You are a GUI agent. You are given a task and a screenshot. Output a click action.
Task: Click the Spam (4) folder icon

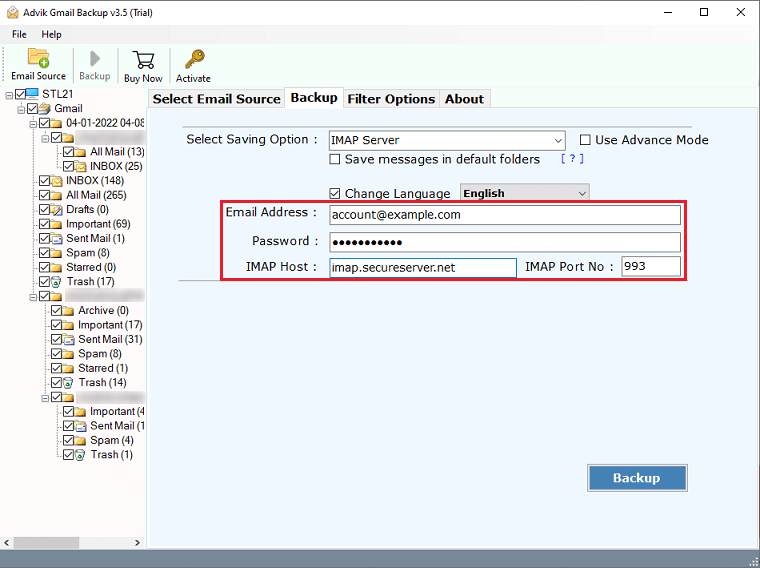click(x=80, y=440)
